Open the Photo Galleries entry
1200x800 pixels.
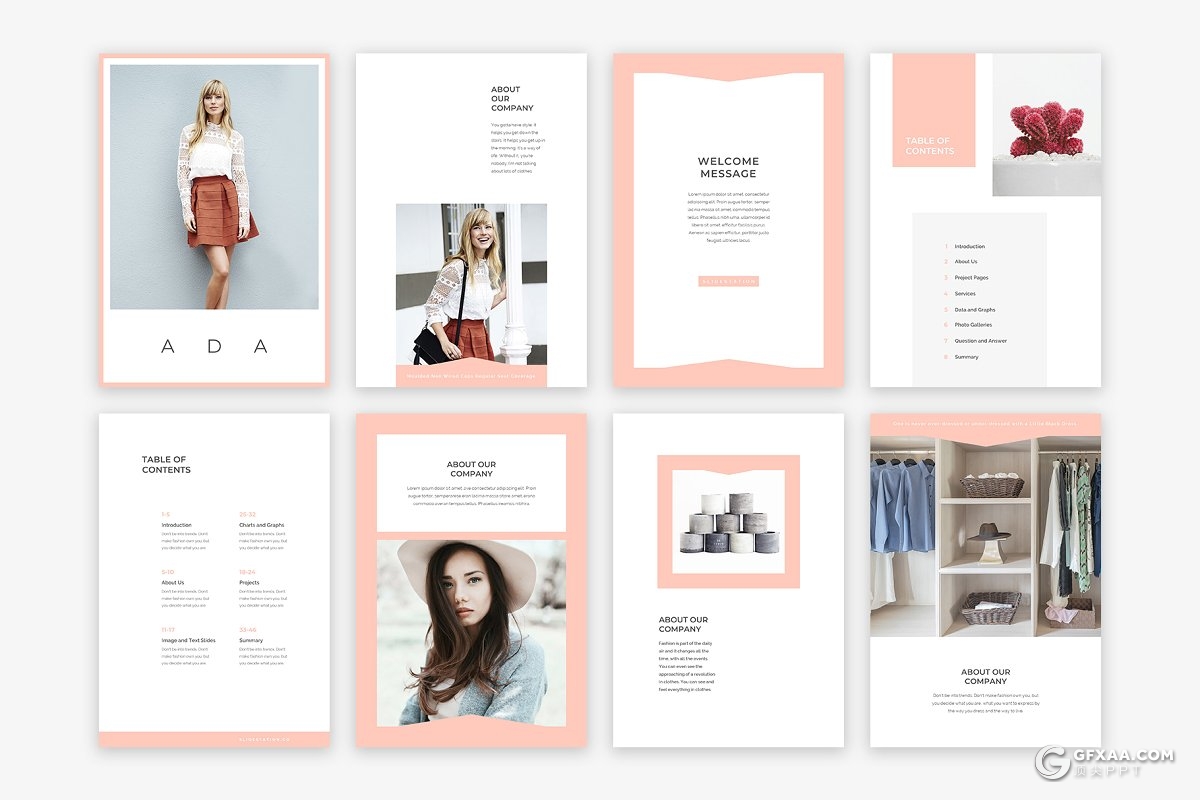point(973,325)
